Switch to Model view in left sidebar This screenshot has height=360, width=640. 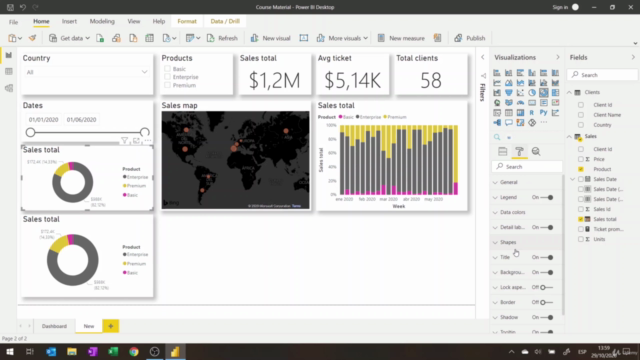click(x=9, y=88)
